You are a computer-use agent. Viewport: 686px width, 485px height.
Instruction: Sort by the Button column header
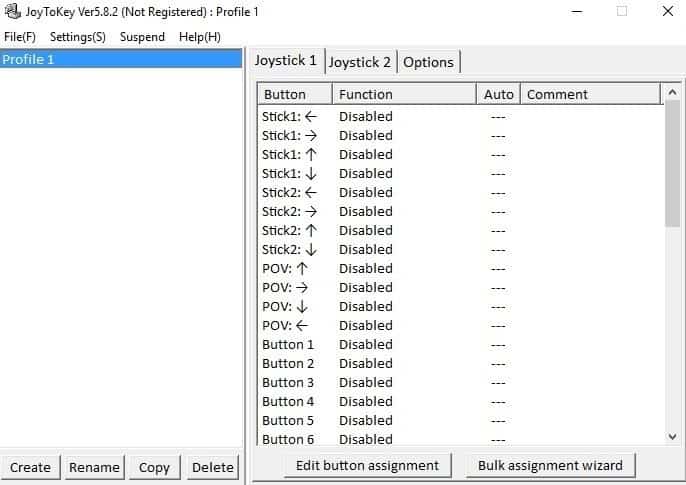(295, 94)
